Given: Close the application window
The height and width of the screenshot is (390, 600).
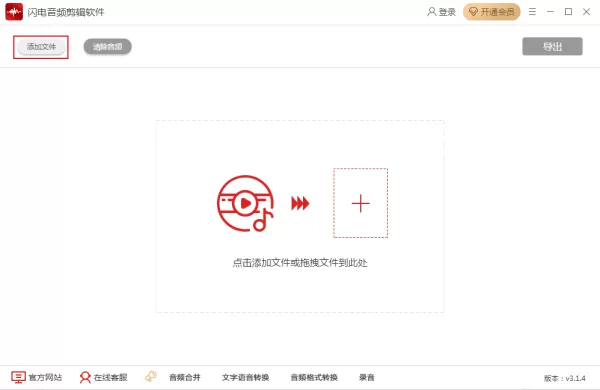Looking at the screenshot, I should [x=586, y=12].
